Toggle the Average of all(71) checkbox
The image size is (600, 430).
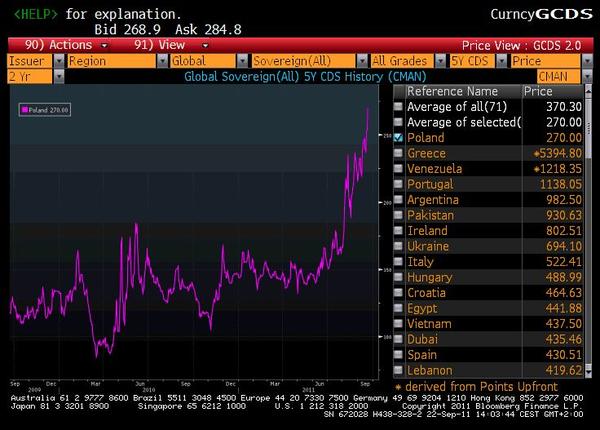pyautogui.click(x=398, y=106)
